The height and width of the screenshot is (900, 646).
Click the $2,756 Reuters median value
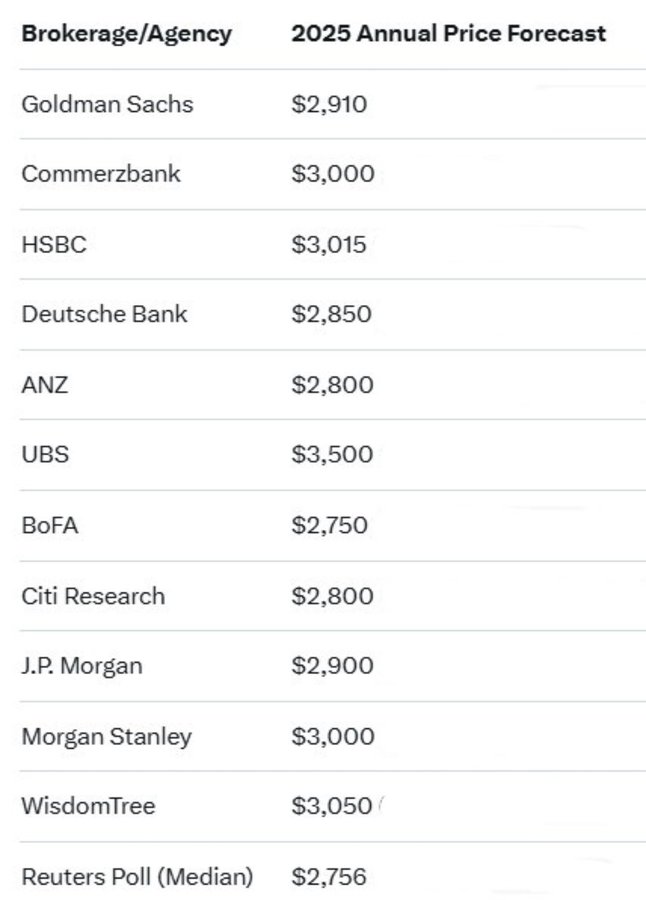click(329, 877)
